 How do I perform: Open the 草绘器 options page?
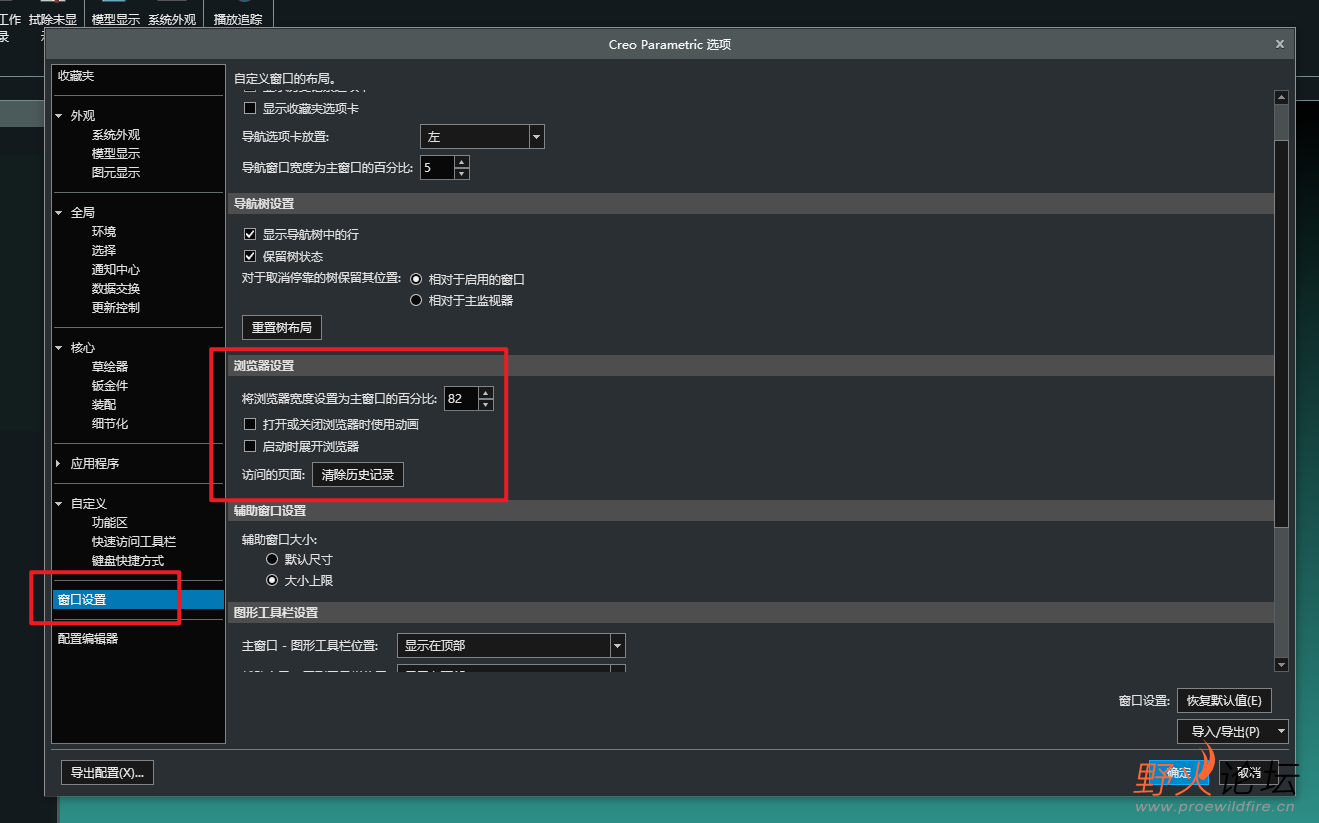click(110, 367)
